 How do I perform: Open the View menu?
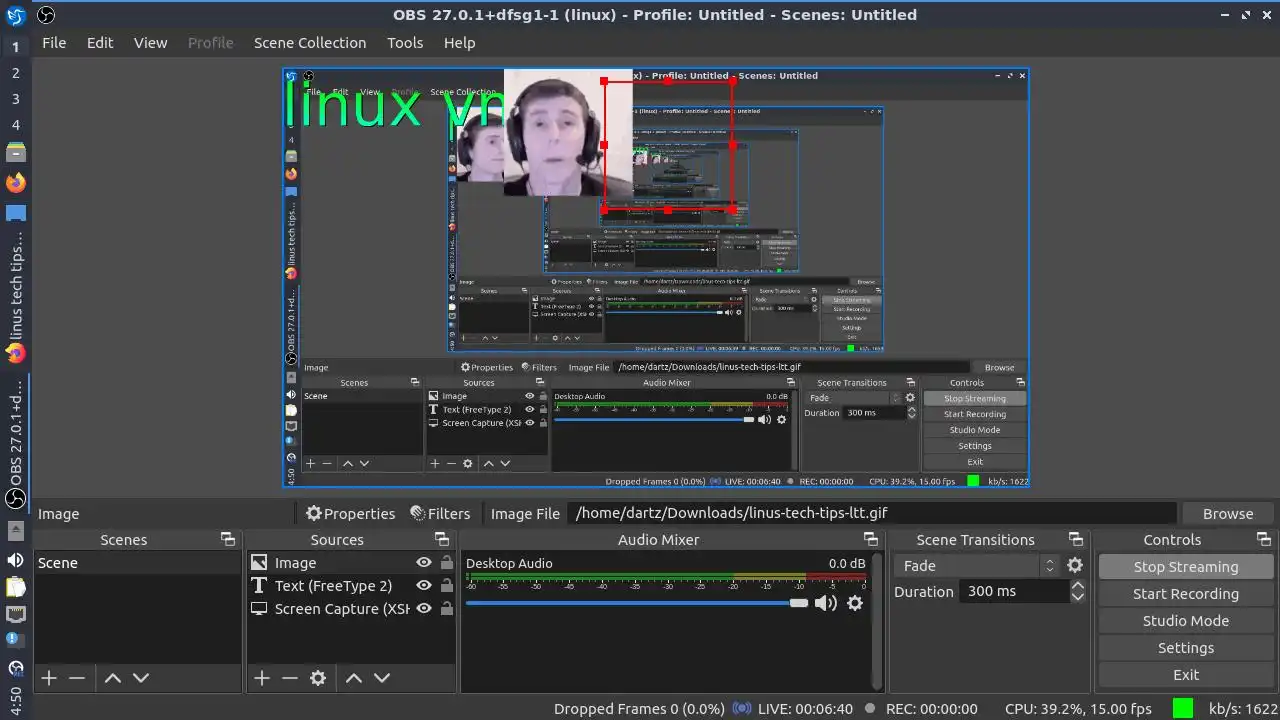coord(150,43)
